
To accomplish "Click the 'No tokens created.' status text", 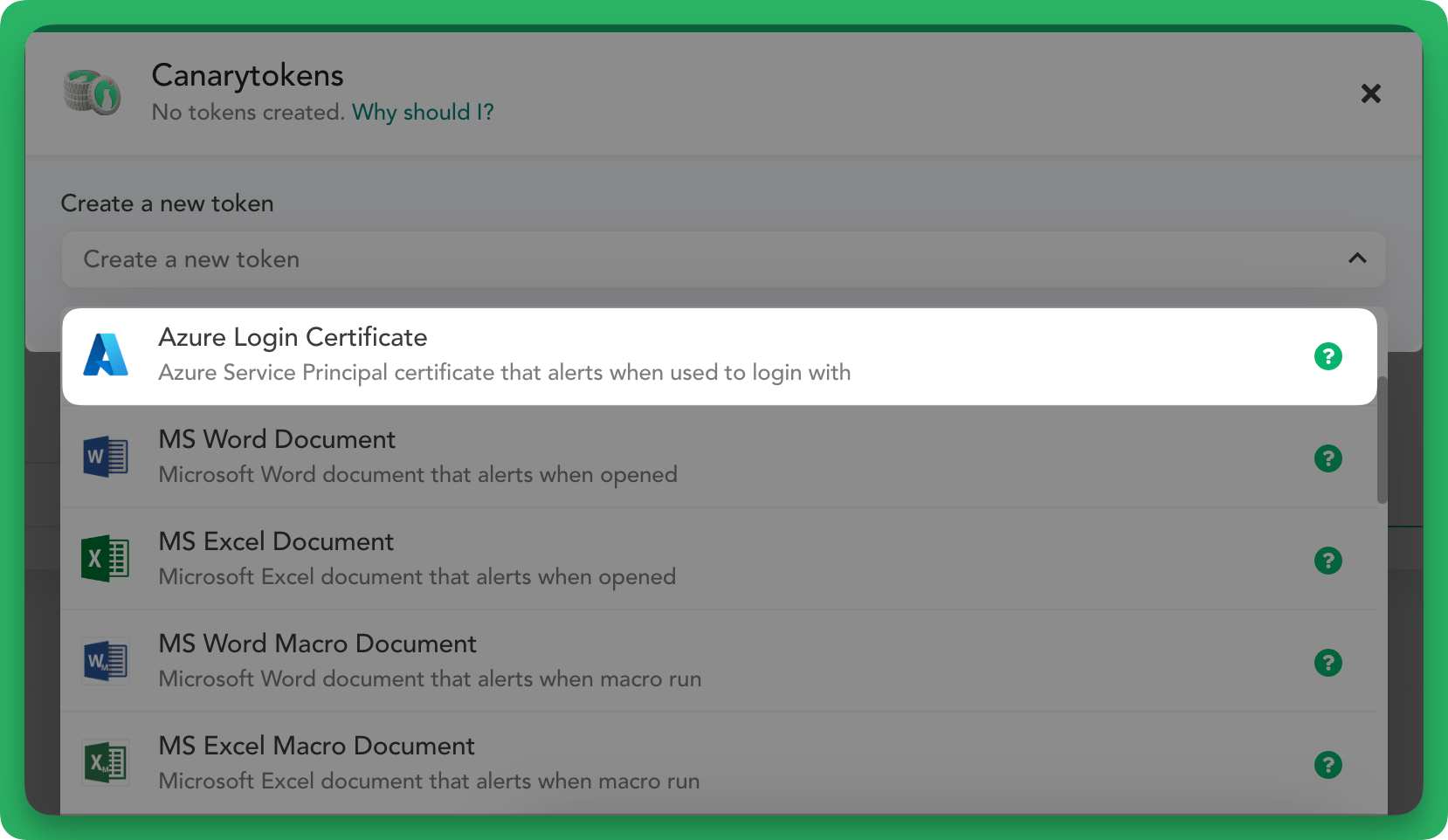I will point(249,113).
